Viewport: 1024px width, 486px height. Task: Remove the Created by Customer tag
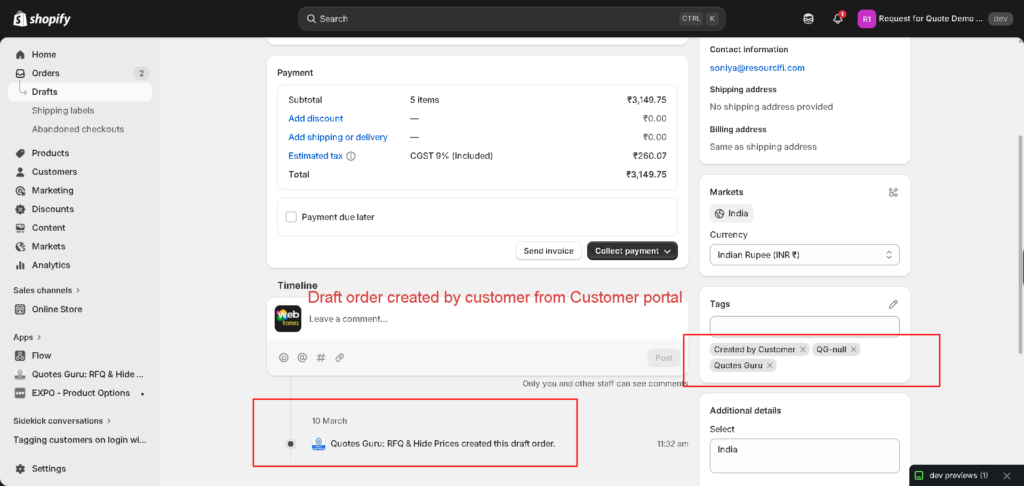coord(803,350)
